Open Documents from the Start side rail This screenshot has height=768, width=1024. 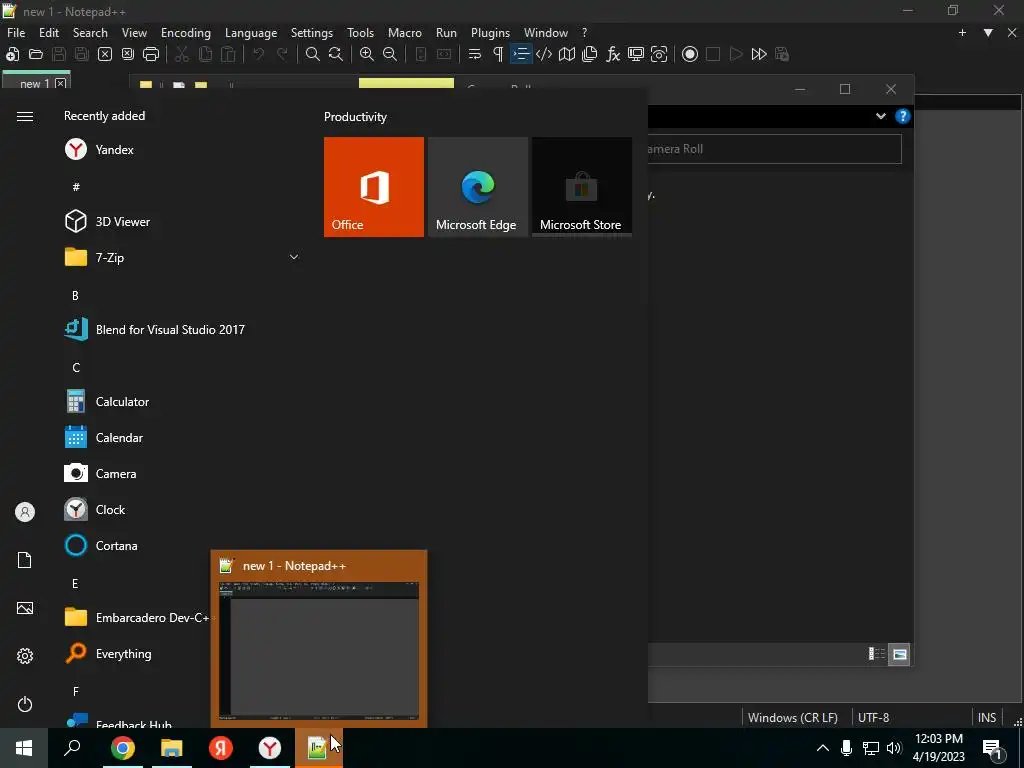click(x=25, y=560)
